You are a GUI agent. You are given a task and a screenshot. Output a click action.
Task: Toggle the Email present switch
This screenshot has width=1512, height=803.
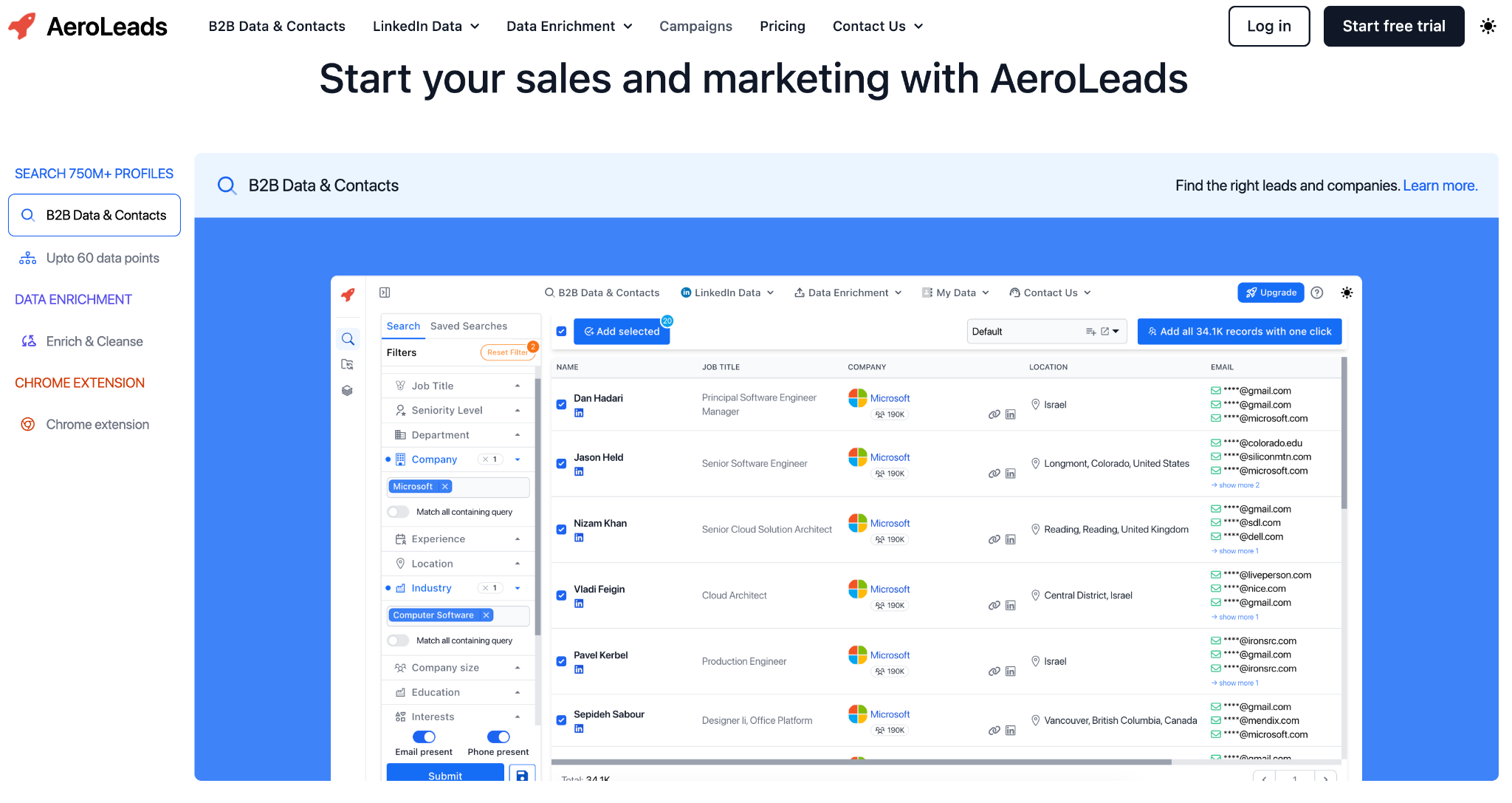424,737
